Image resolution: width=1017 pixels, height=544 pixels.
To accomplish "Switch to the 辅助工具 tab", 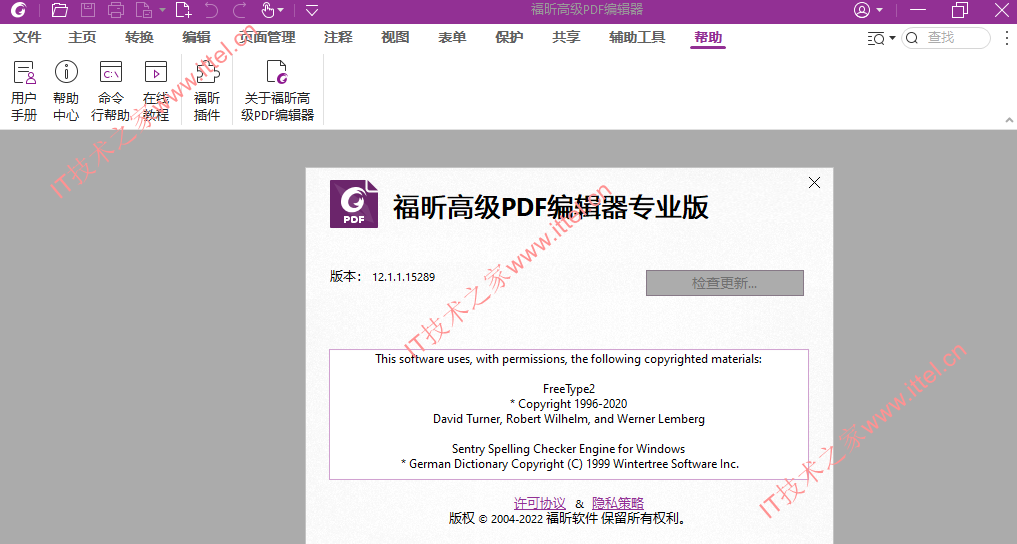I will tap(637, 38).
